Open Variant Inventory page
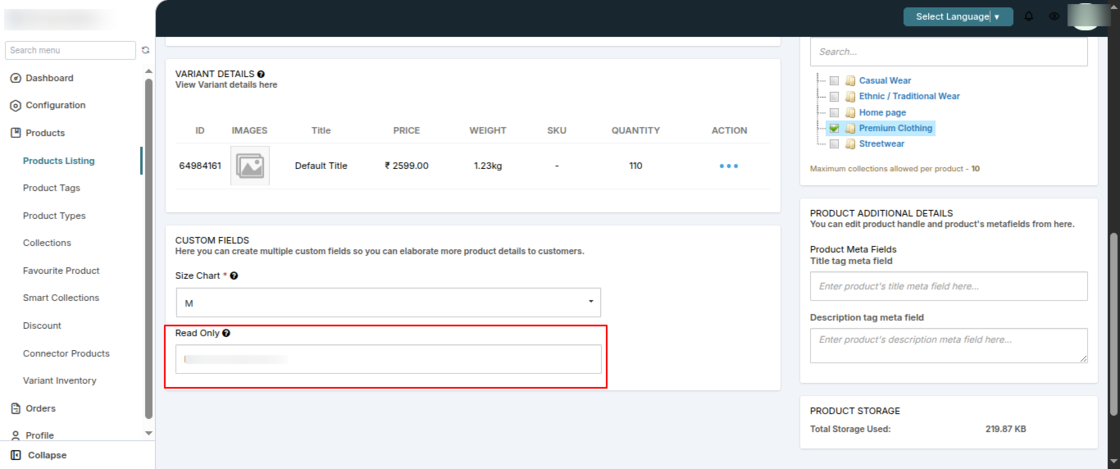This screenshot has width=1120, height=469. tap(59, 381)
